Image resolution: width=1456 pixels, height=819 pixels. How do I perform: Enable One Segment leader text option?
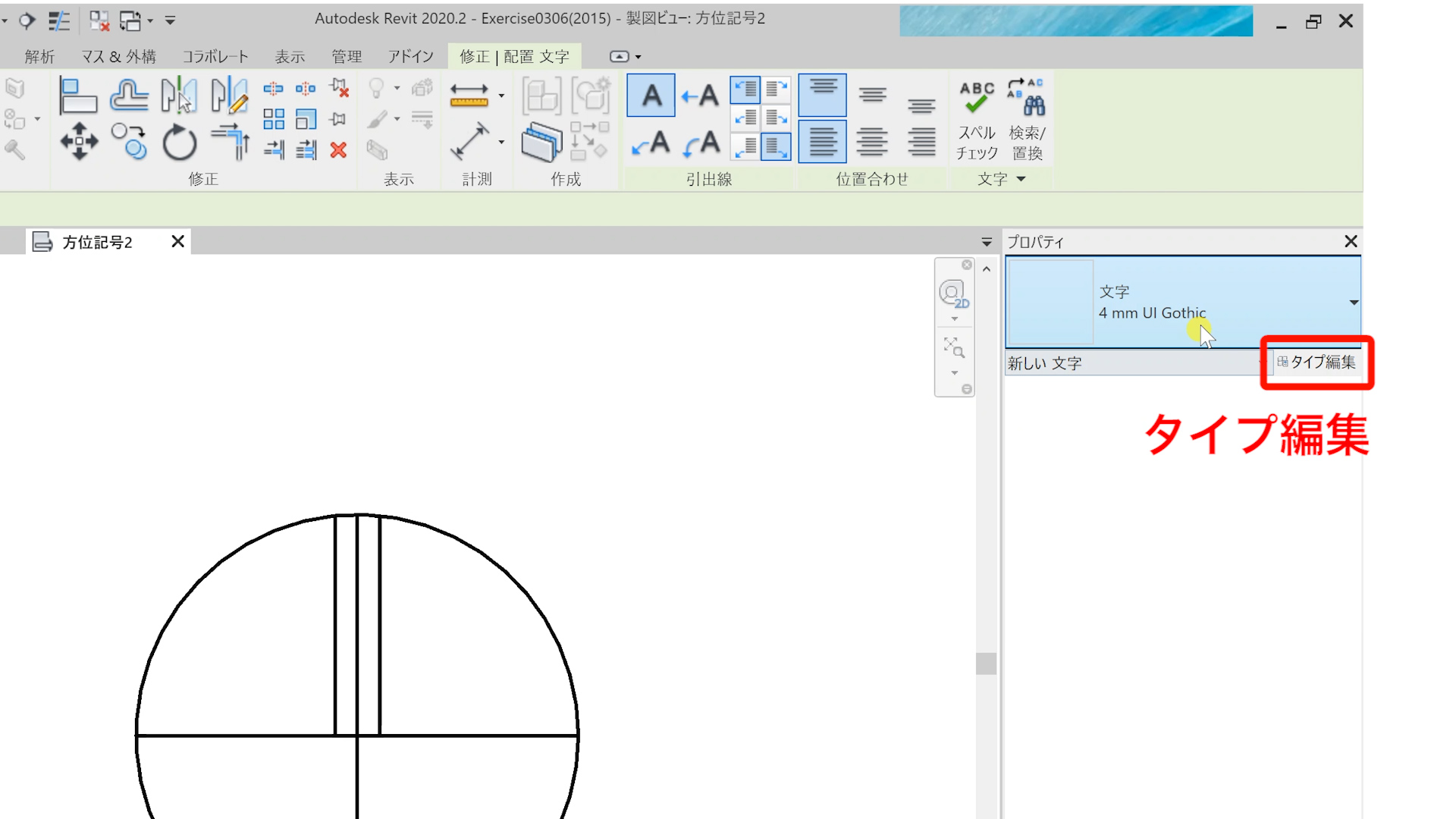[x=699, y=96]
